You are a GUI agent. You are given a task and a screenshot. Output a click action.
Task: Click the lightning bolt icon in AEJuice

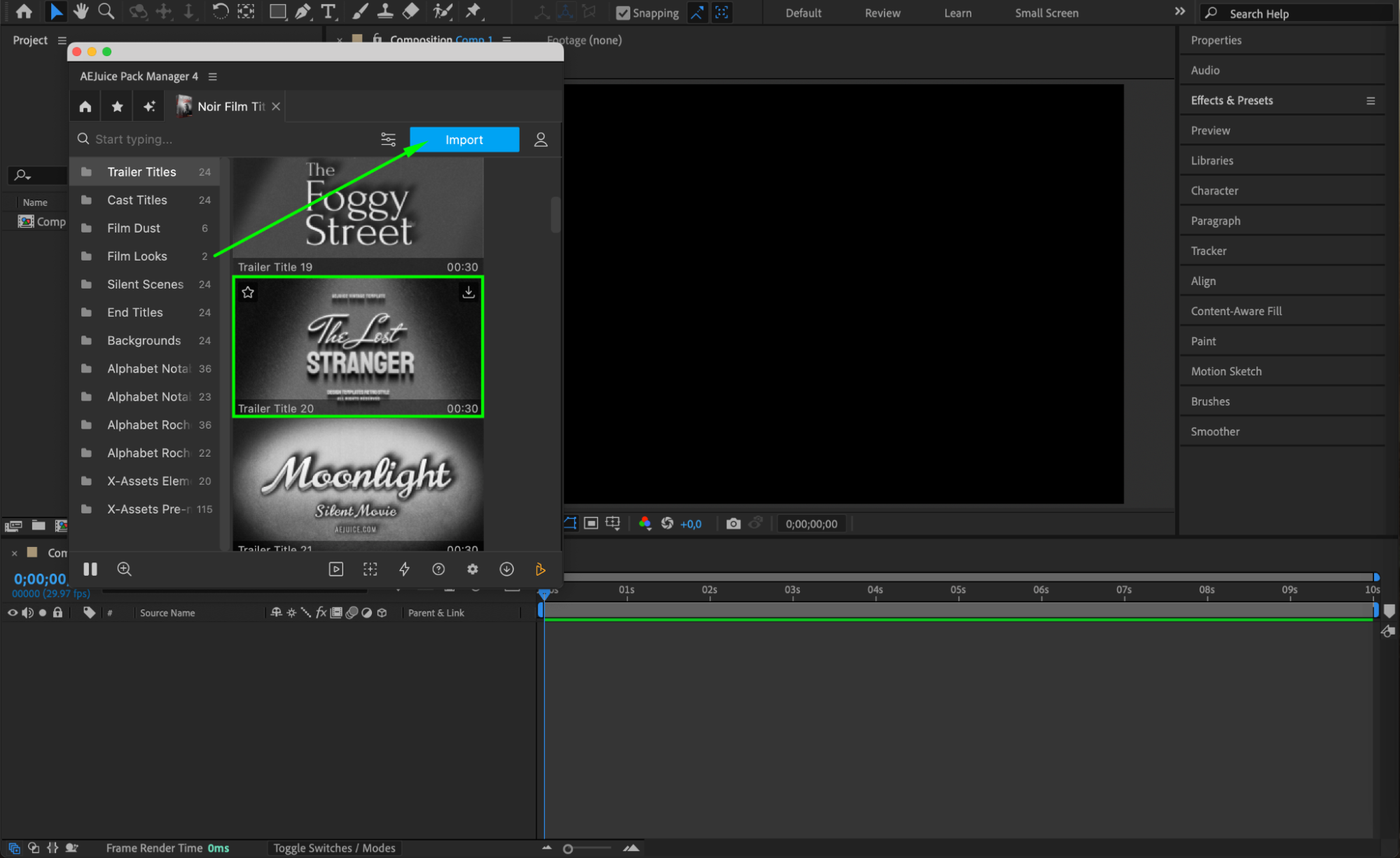tap(404, 569)
